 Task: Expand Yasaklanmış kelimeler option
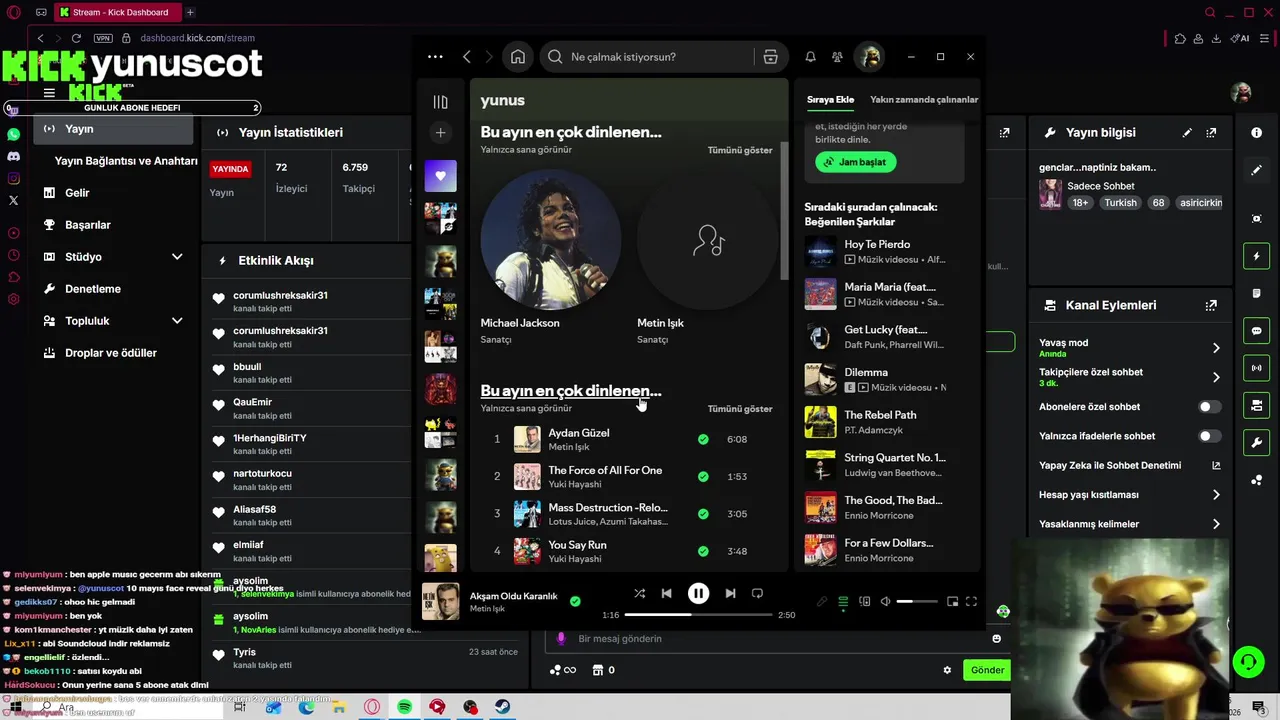tap(1216, 523)
